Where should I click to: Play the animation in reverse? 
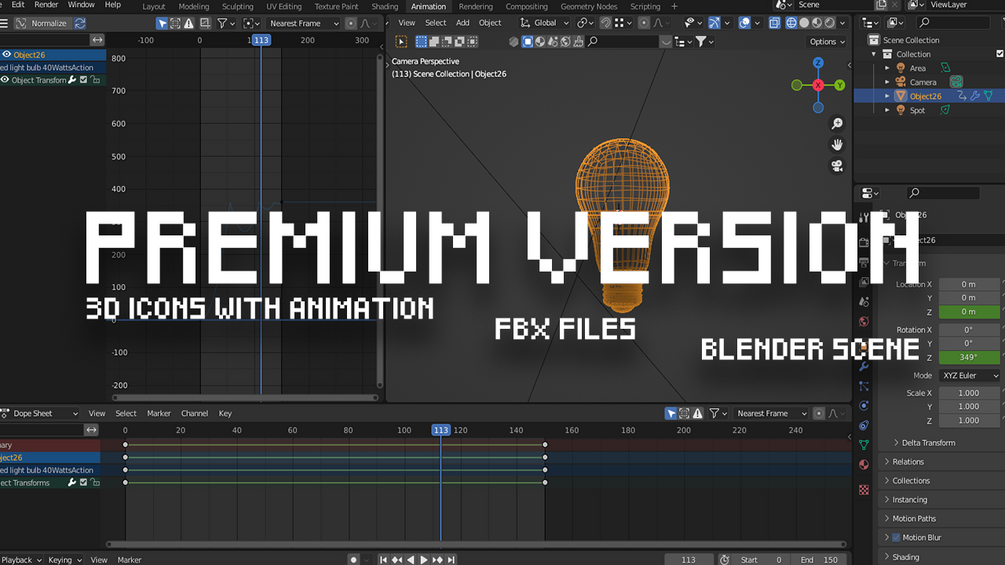coord(411,560)
